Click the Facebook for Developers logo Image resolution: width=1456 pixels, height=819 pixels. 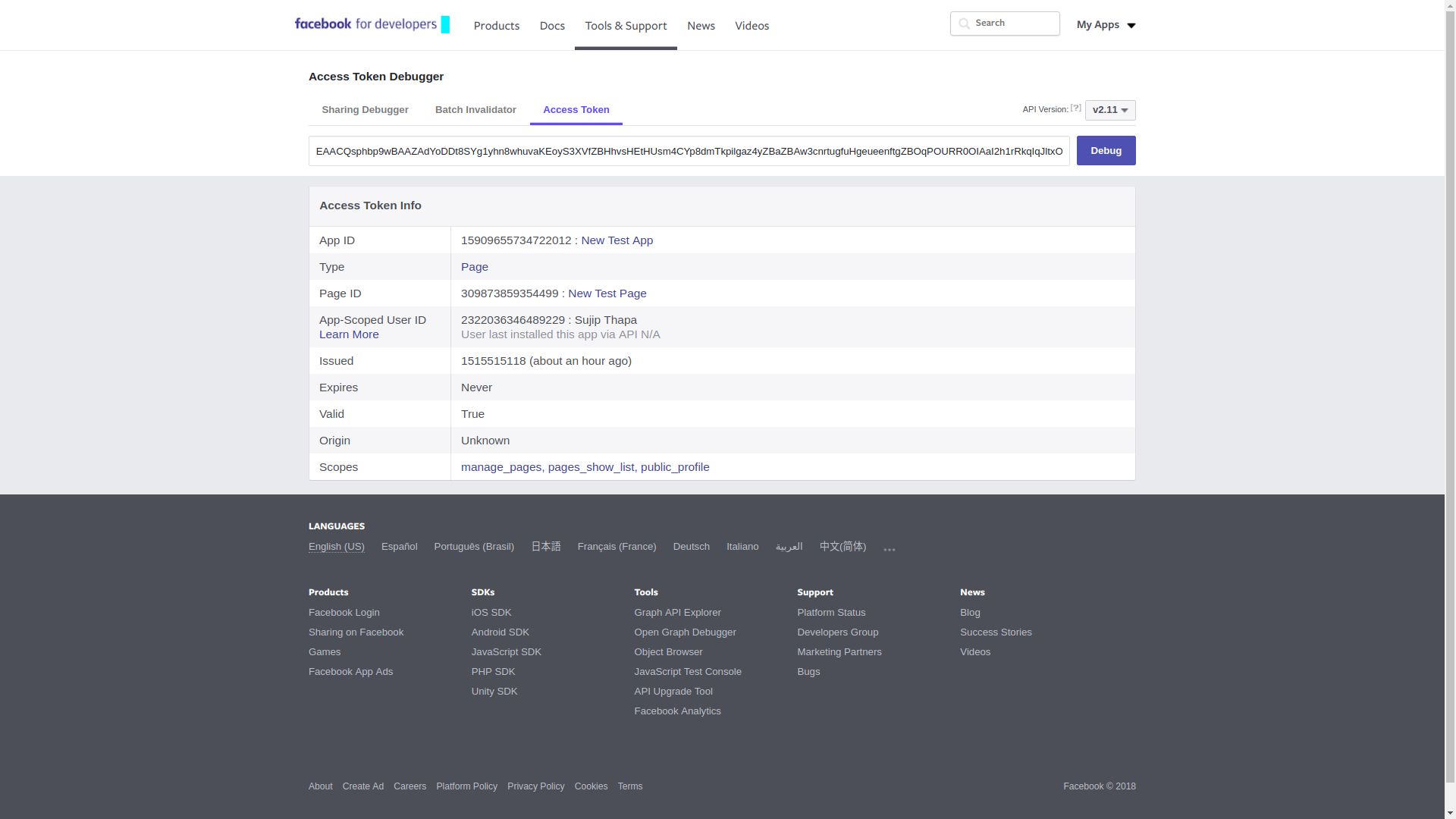point(372,24)
